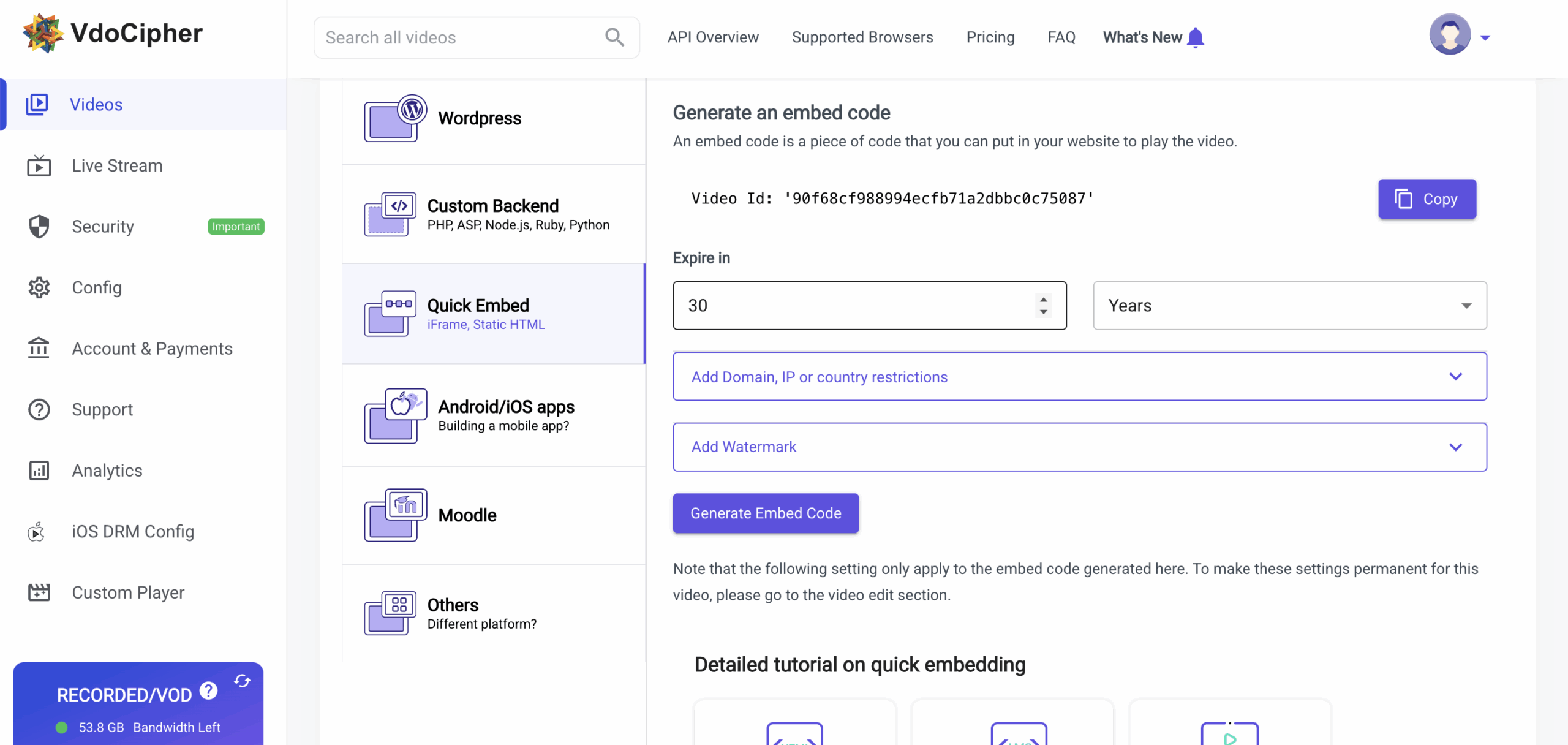Click the What's New bell icon

pos(1195,37)
